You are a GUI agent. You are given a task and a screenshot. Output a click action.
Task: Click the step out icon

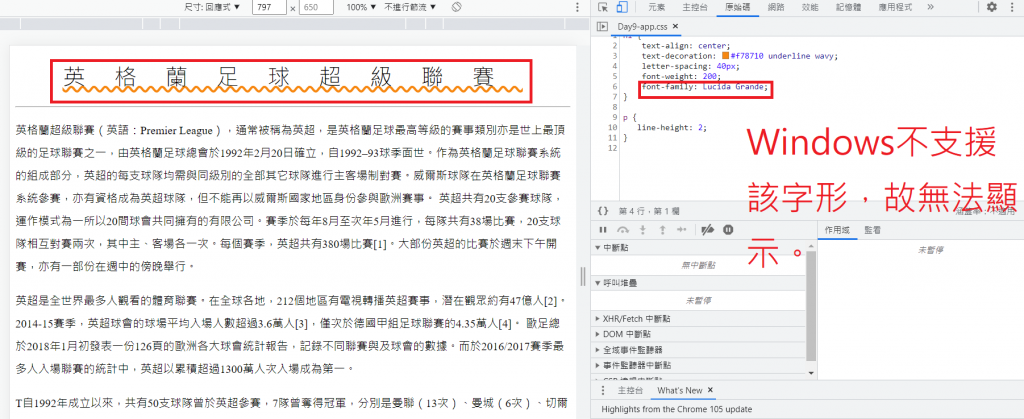pyautogui.click(x=662, y=230)
